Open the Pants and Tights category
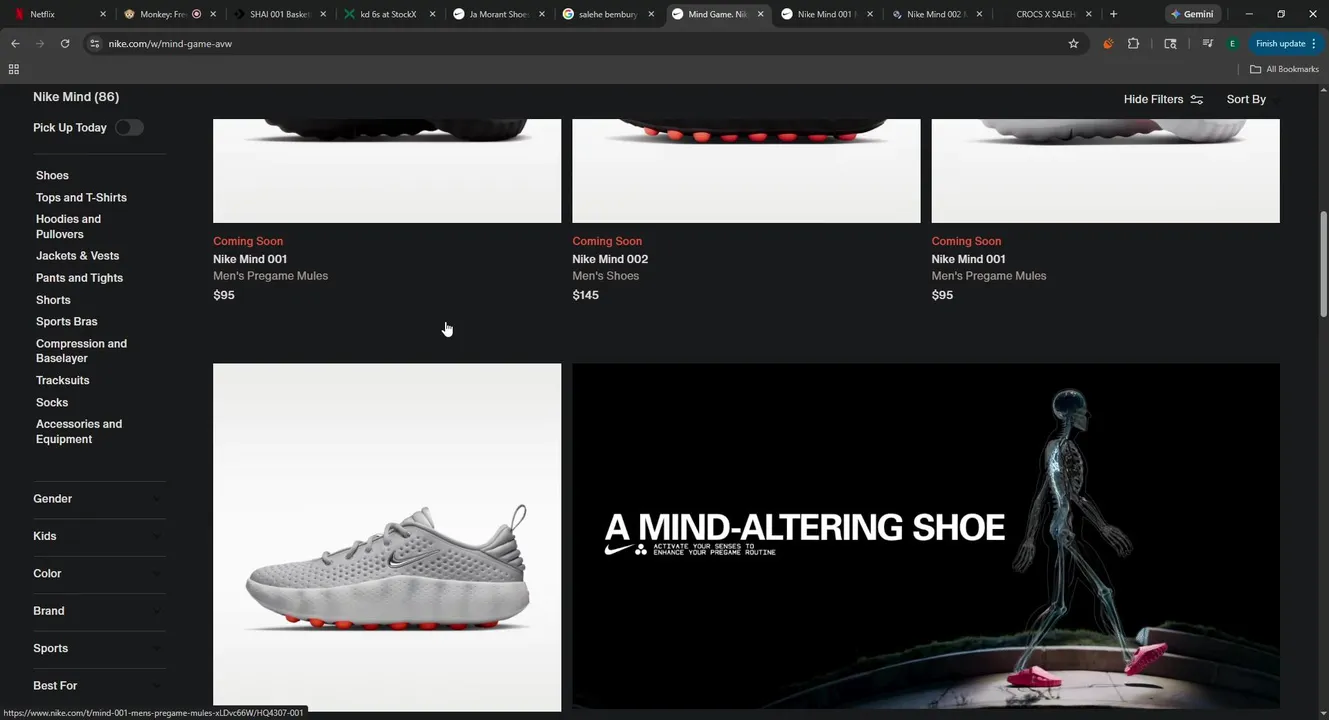 point(79,278)
